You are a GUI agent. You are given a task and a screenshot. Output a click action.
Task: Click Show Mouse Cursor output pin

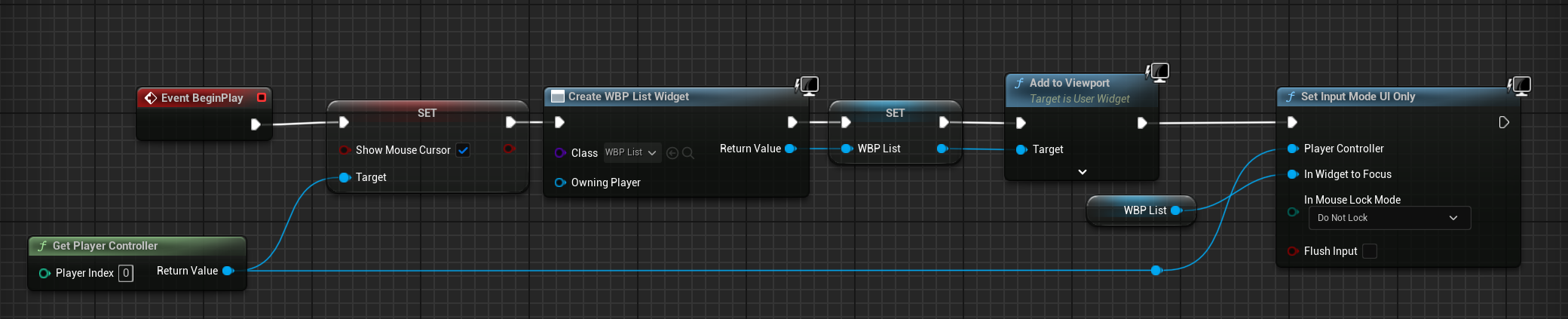(509, 149)
